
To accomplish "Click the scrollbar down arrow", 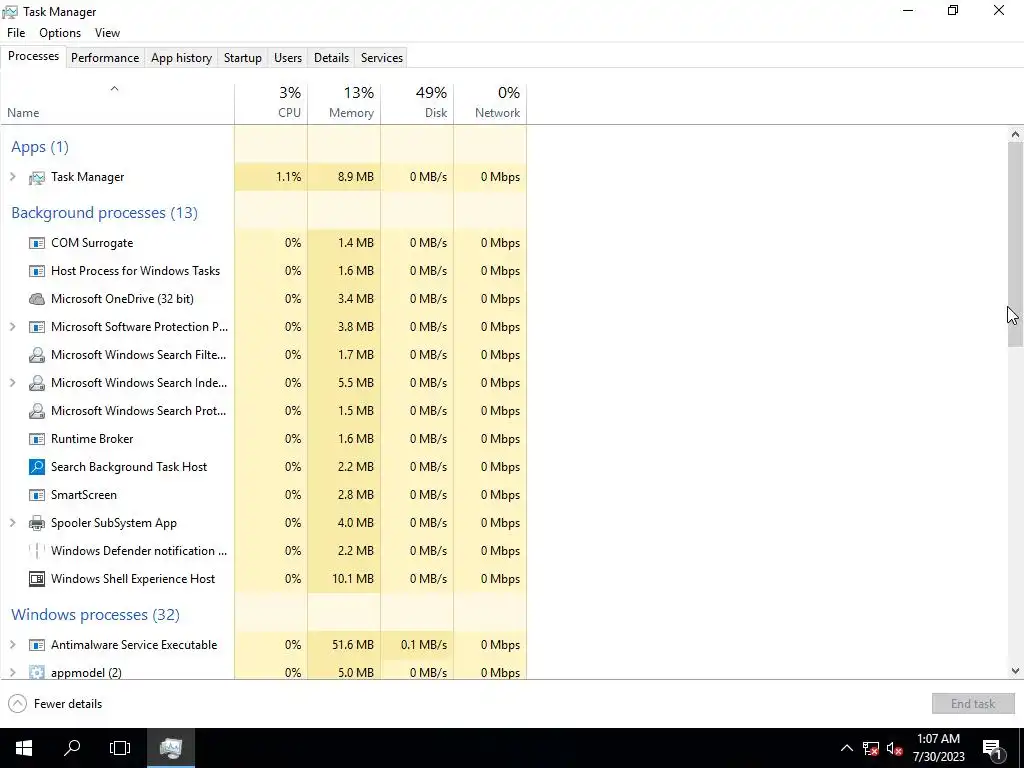I will tap(1015, 671).
